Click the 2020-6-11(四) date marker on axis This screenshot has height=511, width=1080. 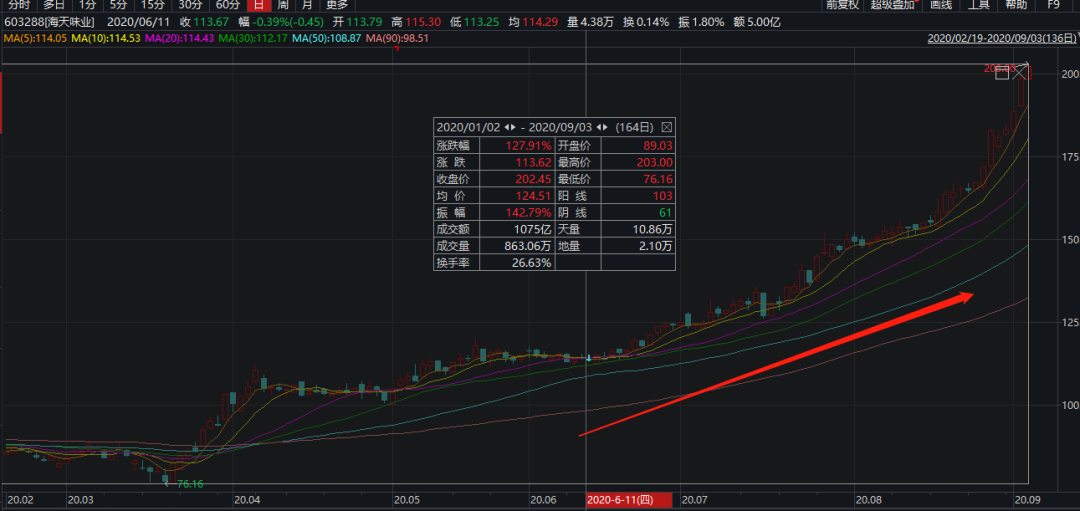tap(620, 499)
